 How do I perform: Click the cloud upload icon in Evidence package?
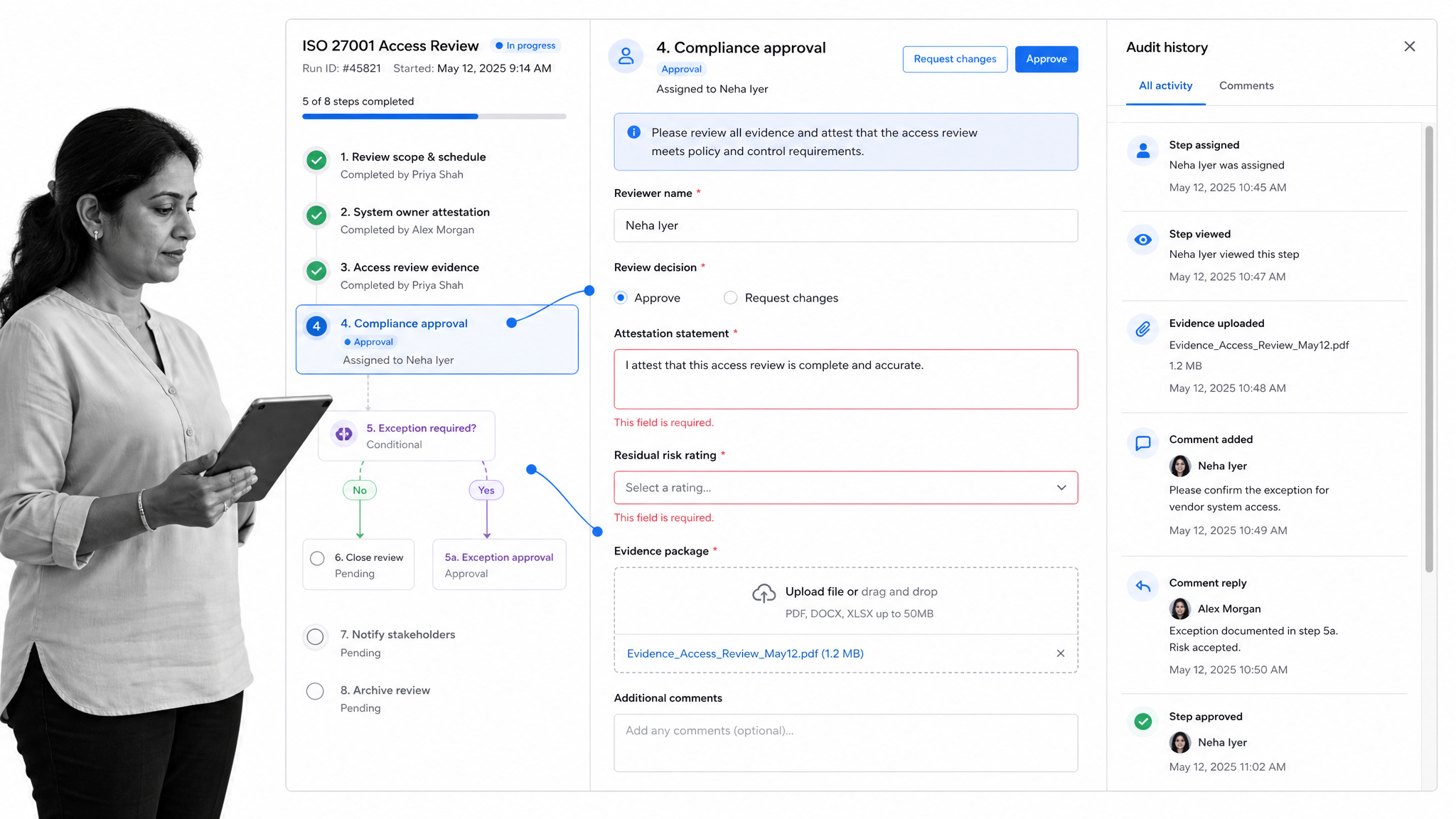(764, 593)
